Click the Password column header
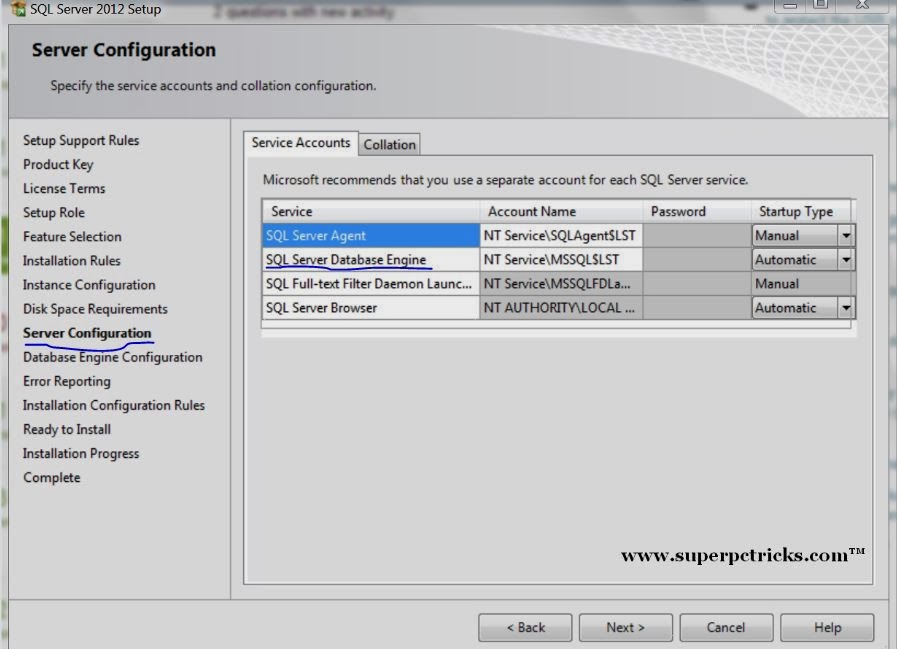The height and width of the screenshot is (649, 897). (697, 211)
